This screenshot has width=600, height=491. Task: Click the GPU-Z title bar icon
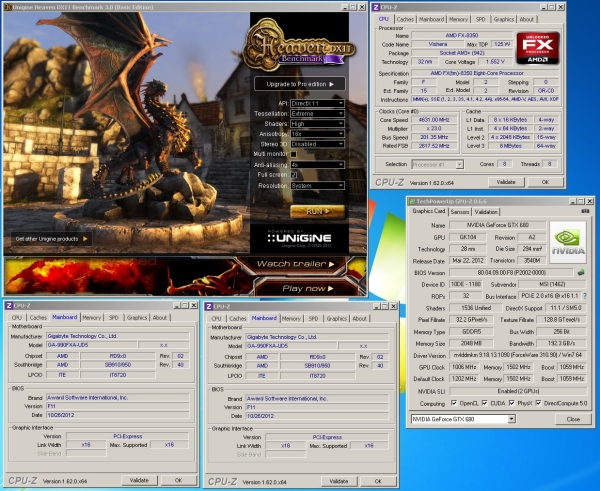pyautogui.click(x=412, y=201)
